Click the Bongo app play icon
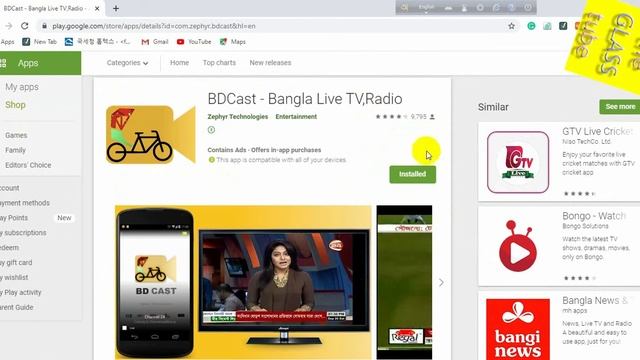This screenshot has width=640, height=360. pyautogui.click(x=518, y=246)
